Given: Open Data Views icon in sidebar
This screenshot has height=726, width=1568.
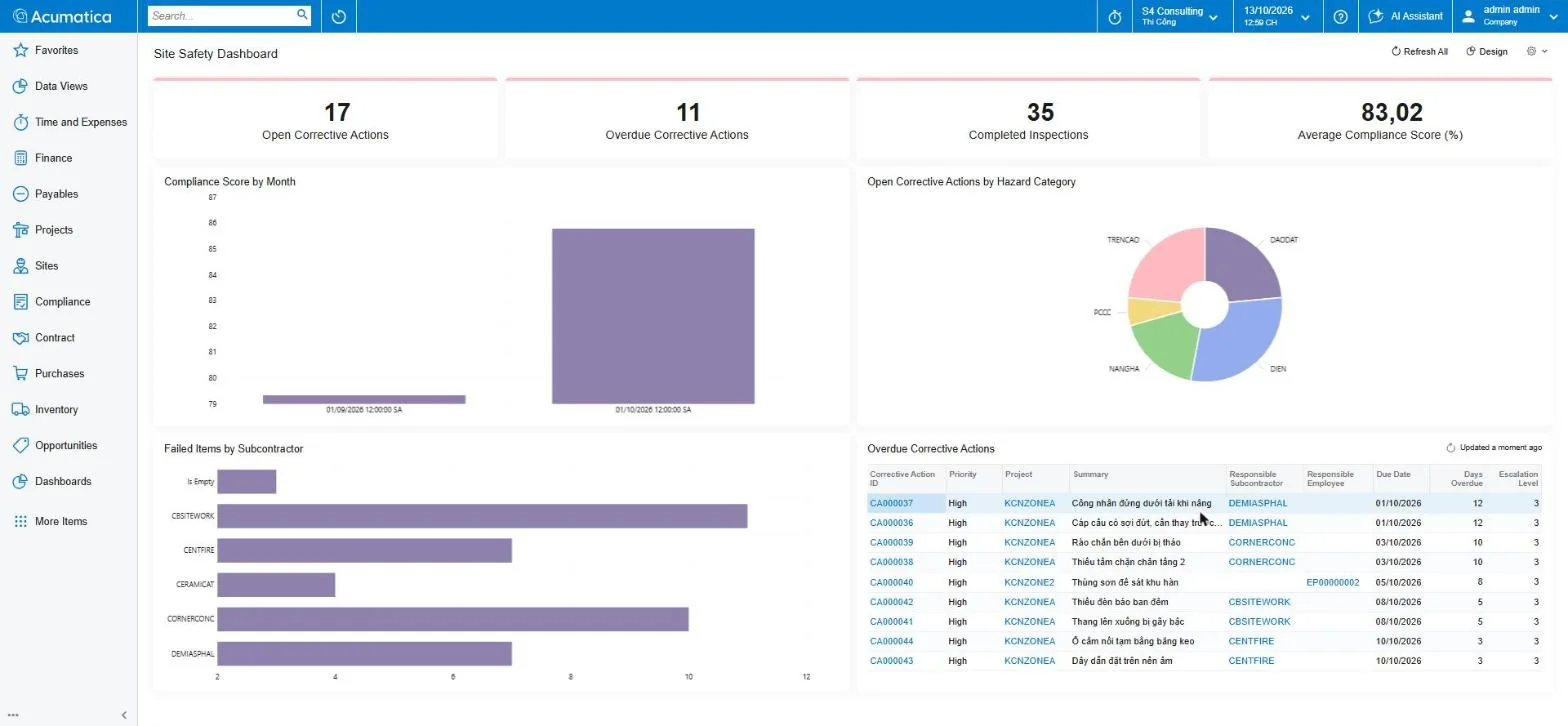Looking at the screenshot, I should [x=20, y=86].
